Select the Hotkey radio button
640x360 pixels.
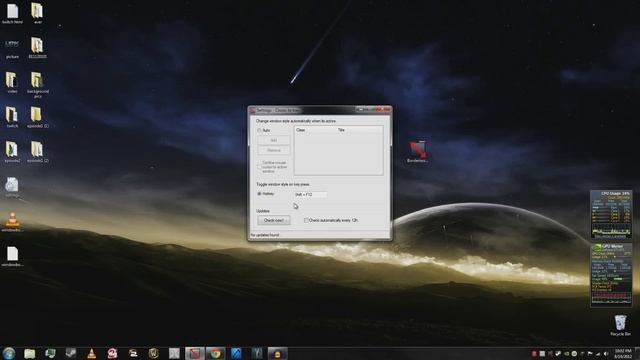pyautogui.click(x=259, y=194)
